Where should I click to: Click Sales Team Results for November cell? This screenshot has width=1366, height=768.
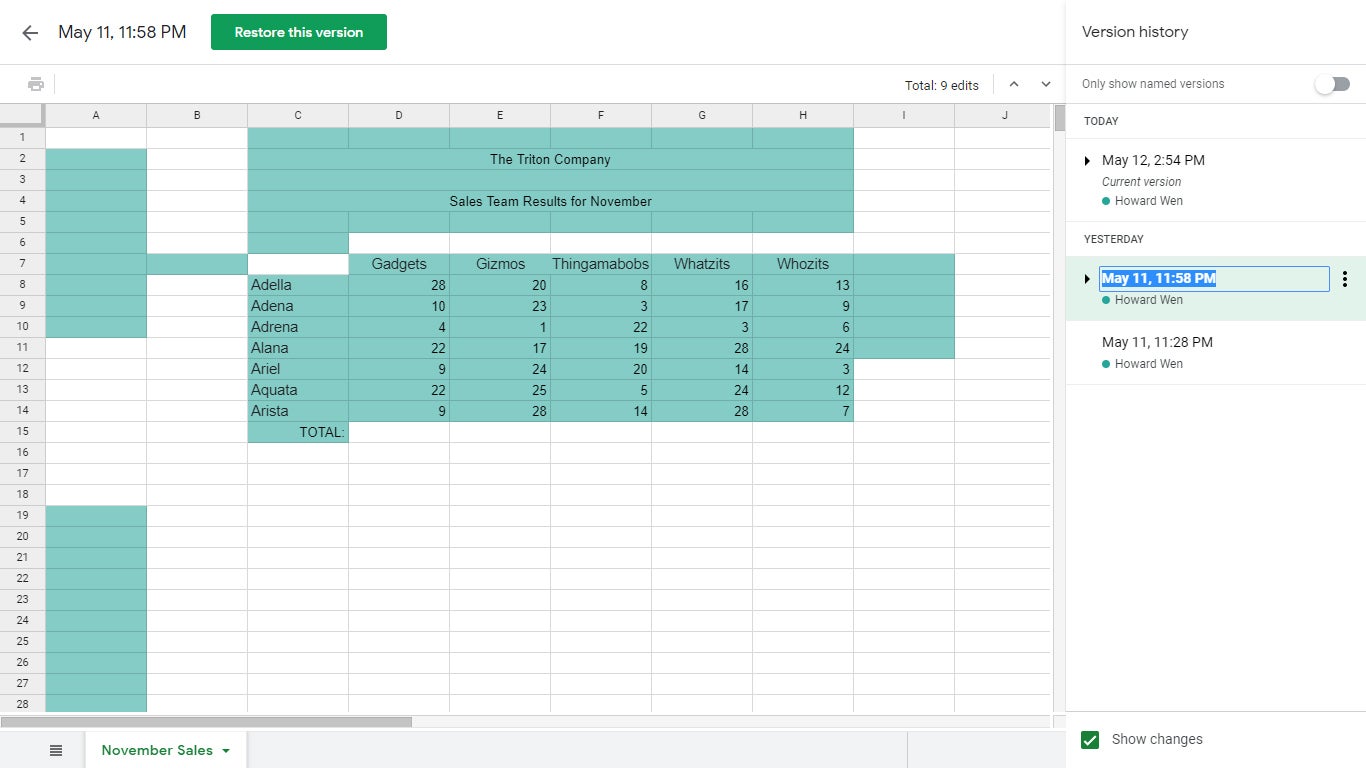pos(550,201)
